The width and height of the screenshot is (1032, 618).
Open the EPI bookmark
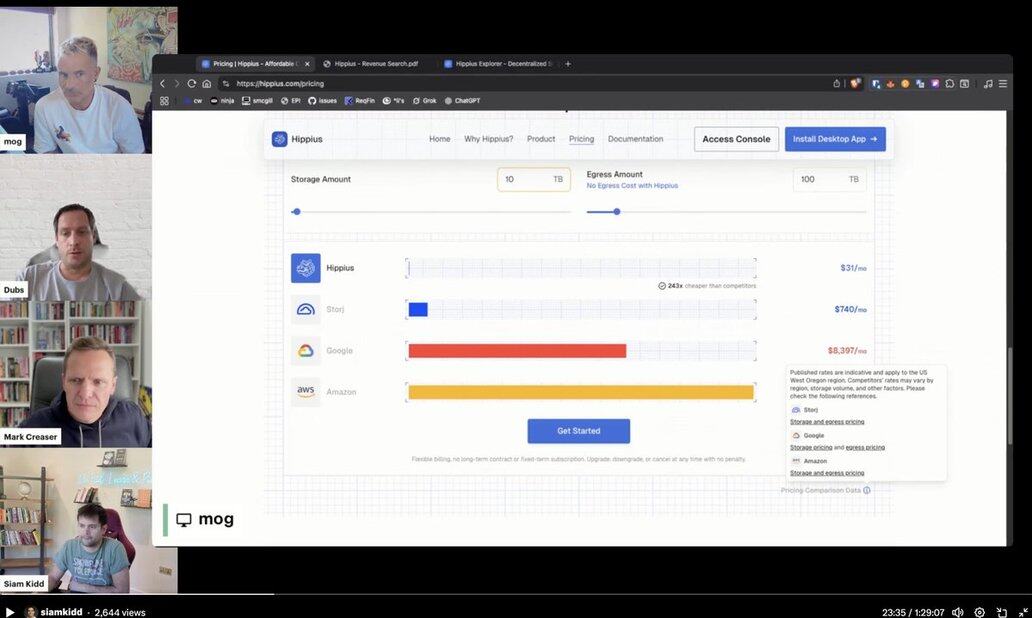click(x=290, y=101)
